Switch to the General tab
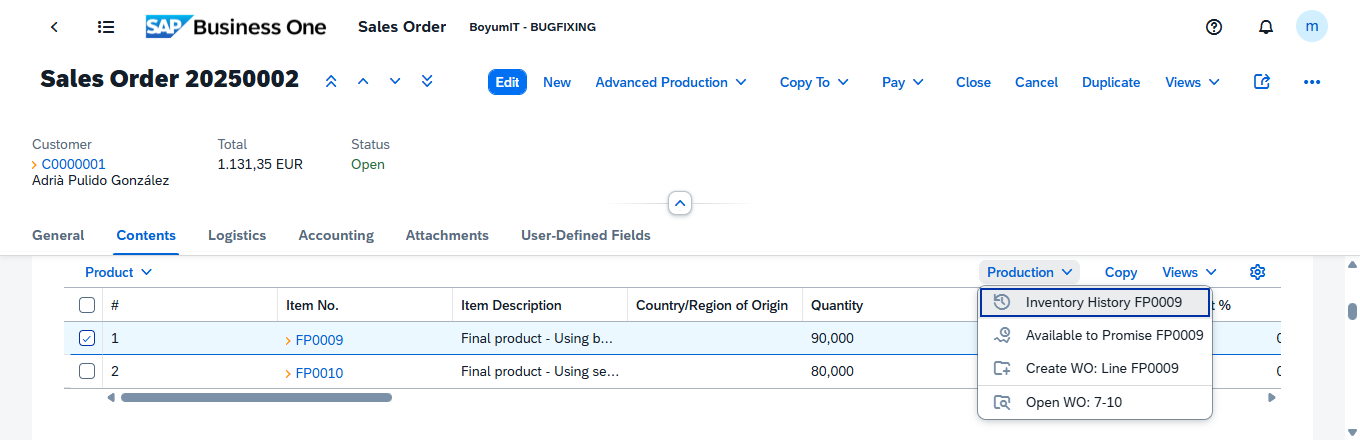Viewport: 1360px width, 440px height. click(58, 235)
